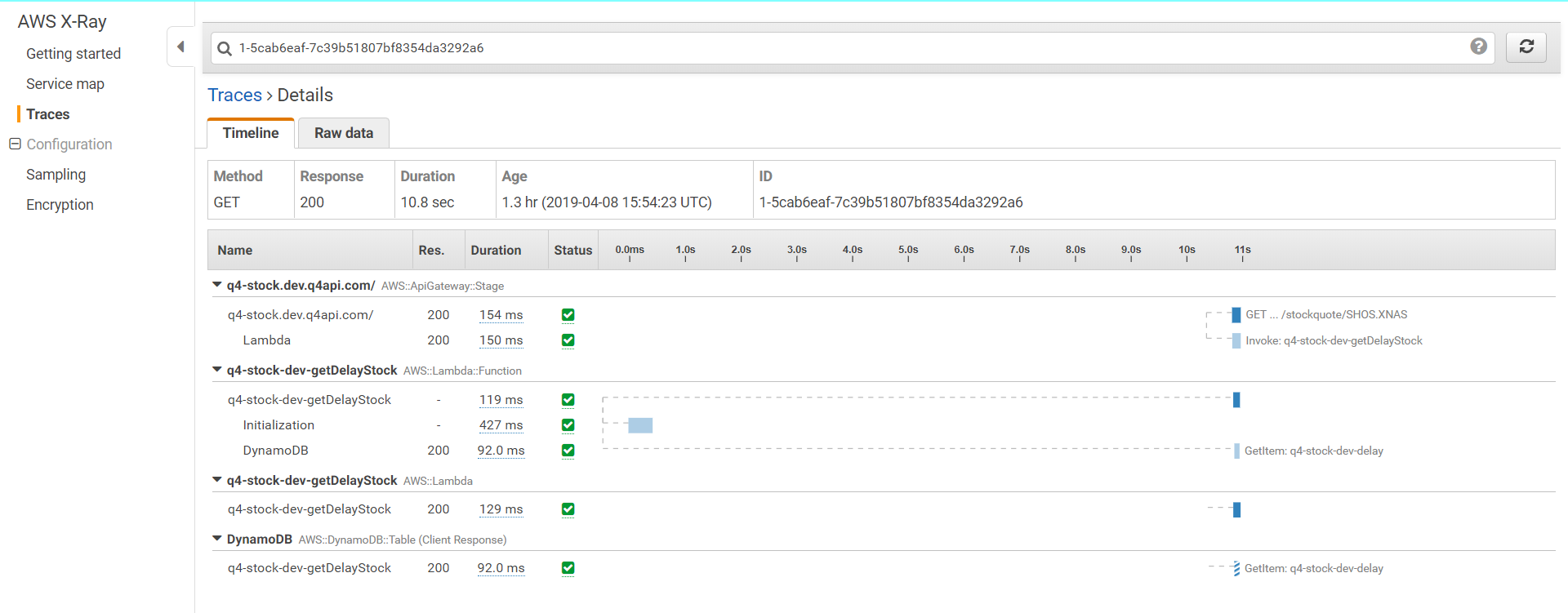Image resolution: width=1568 pixels, height=613 pixels.
Task: Click the 427 ms Initialization duration
Action: [x=501, y=425]
